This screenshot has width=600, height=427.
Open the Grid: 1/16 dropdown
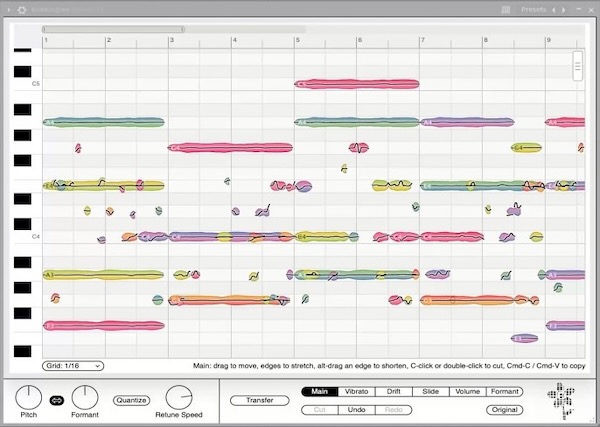(x=73, y=366)
